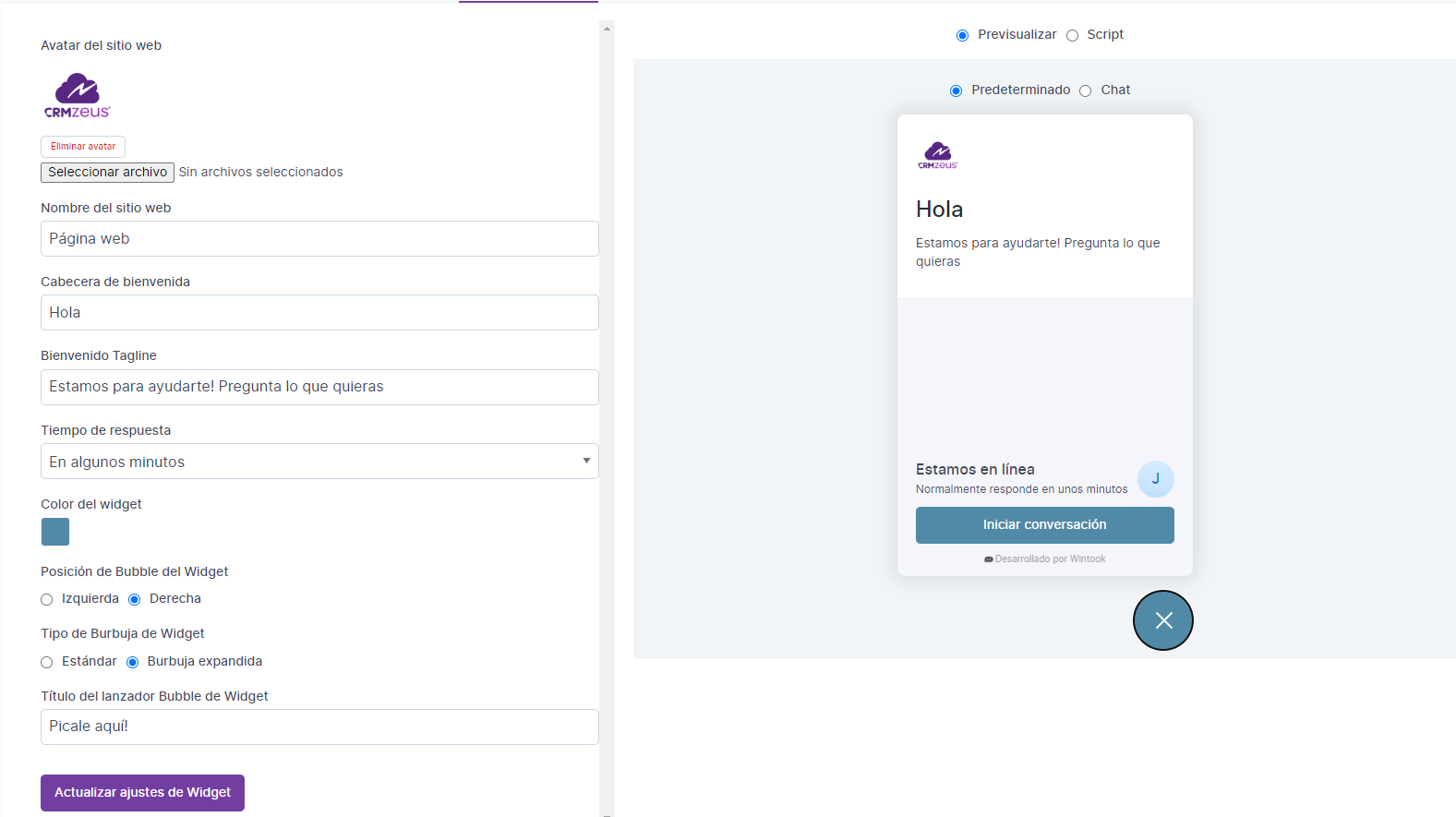Image resolution: width=1456 pixels, height=817 pixels.
Task: Choose Estándar widget bubble type
Action: click(x=47, y=663)
